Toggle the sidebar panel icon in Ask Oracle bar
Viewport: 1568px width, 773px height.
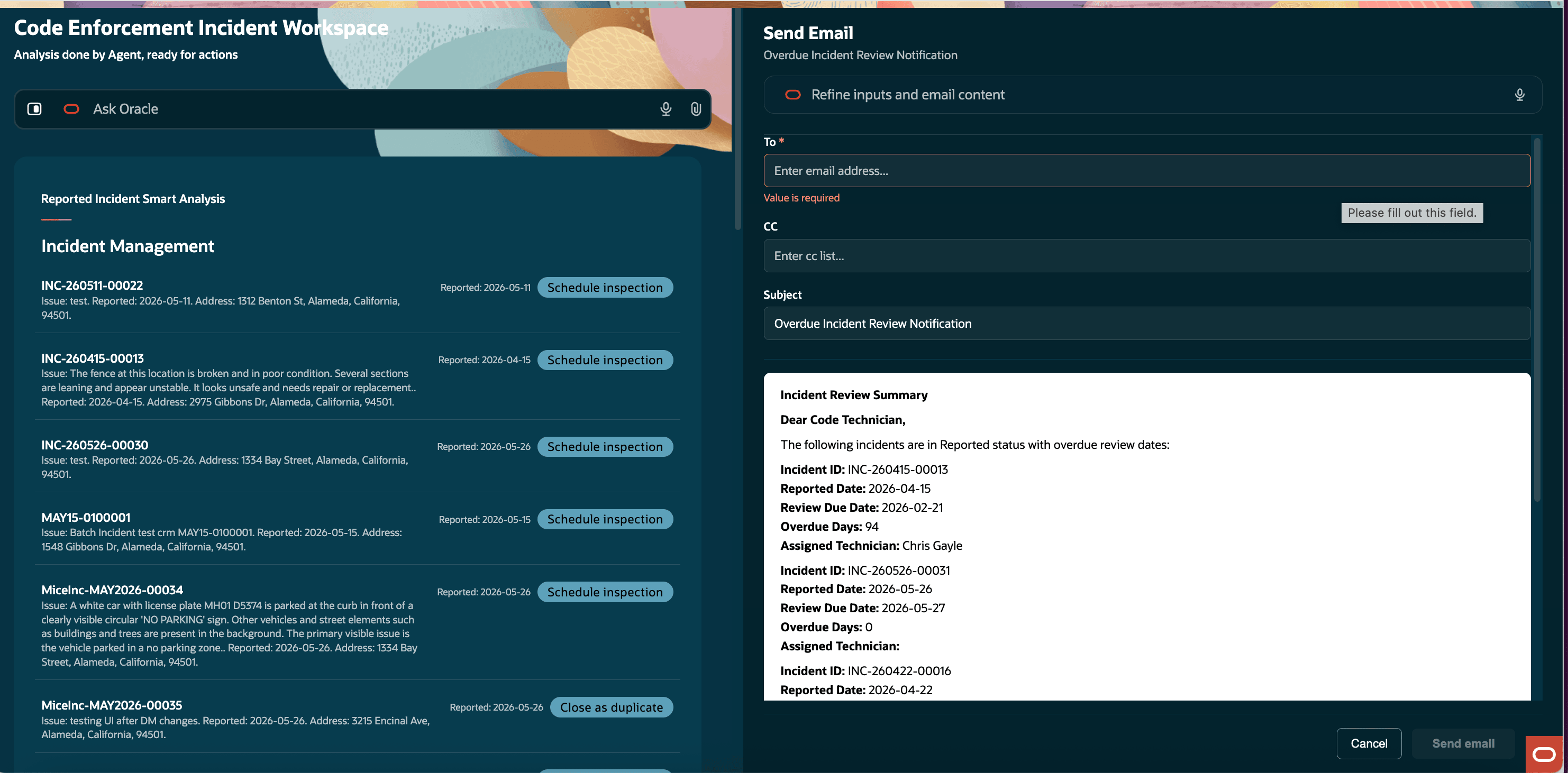[x=35, y=109]
